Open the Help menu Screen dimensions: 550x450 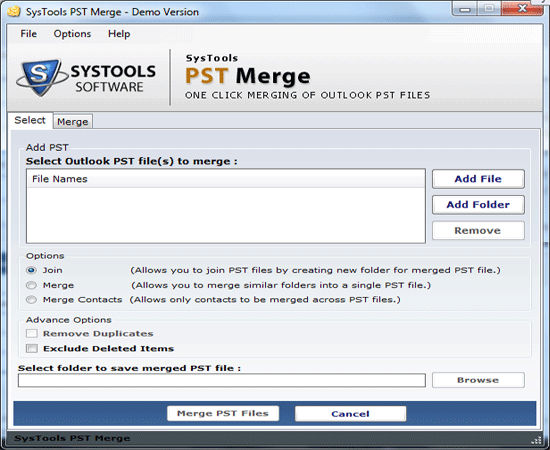[x=119, y=34]
